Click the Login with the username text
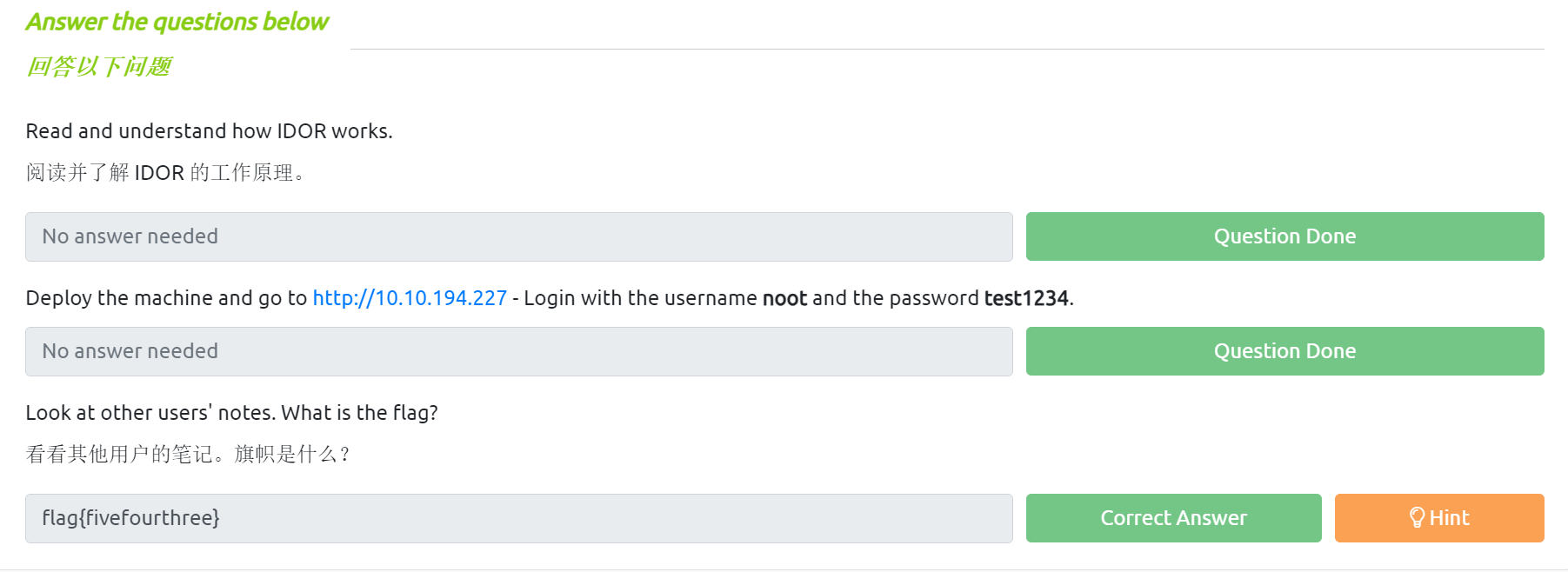Viewport: 1568px width, 572px height. (639, 298)
